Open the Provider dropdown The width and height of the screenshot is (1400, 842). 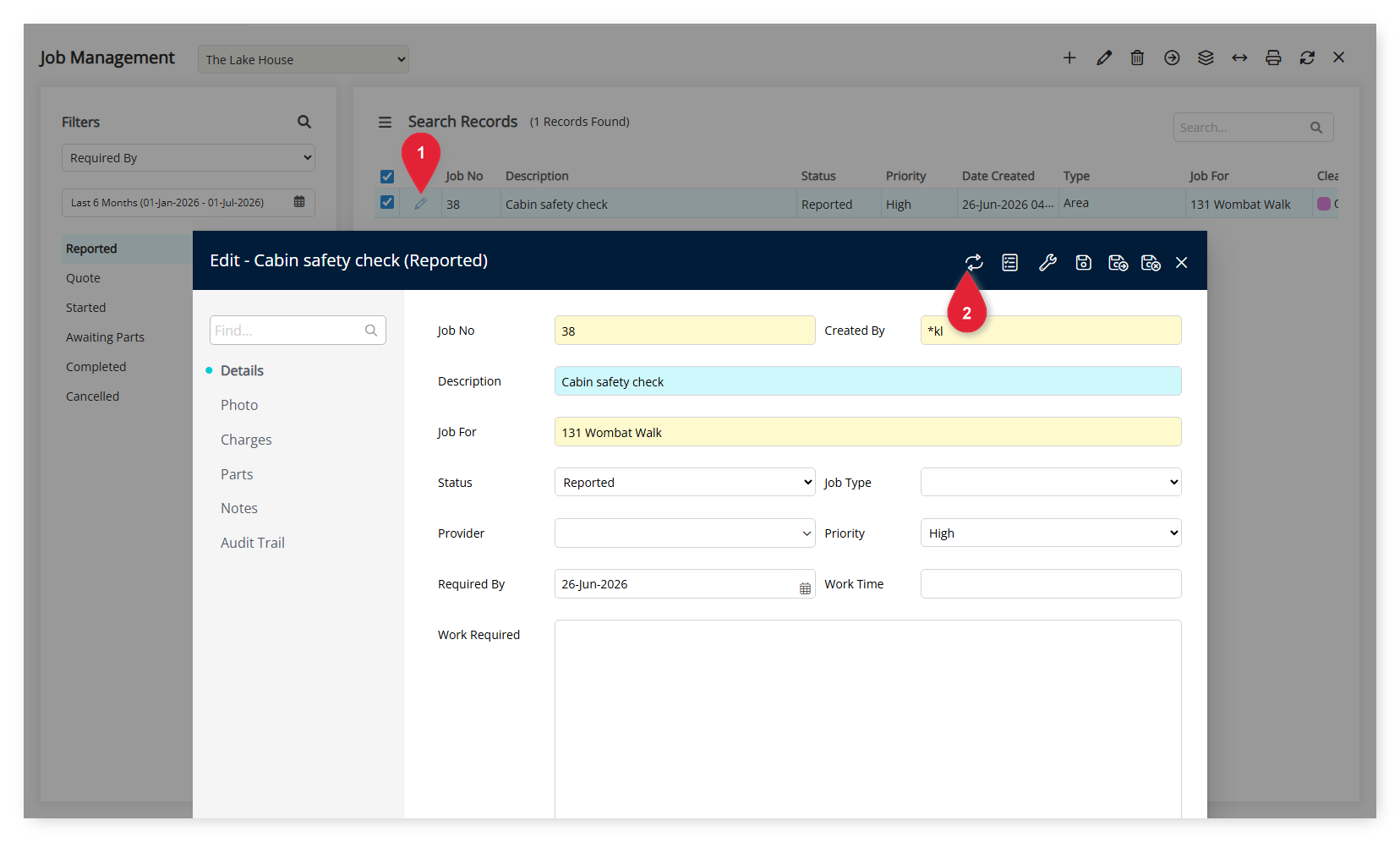pyautogui.click(x=685, y=533)
